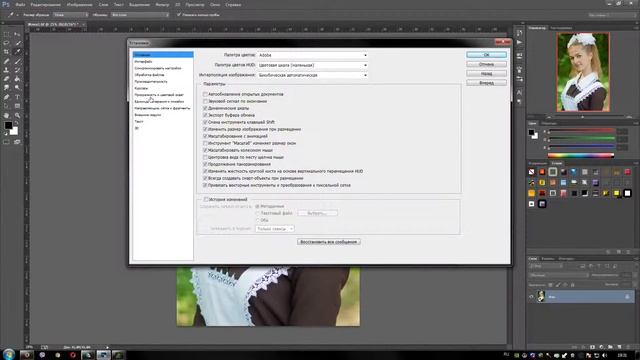Click the green G color slider
Image resolution: width=640 pixels, height=360 pixels.
click(581, 139)
